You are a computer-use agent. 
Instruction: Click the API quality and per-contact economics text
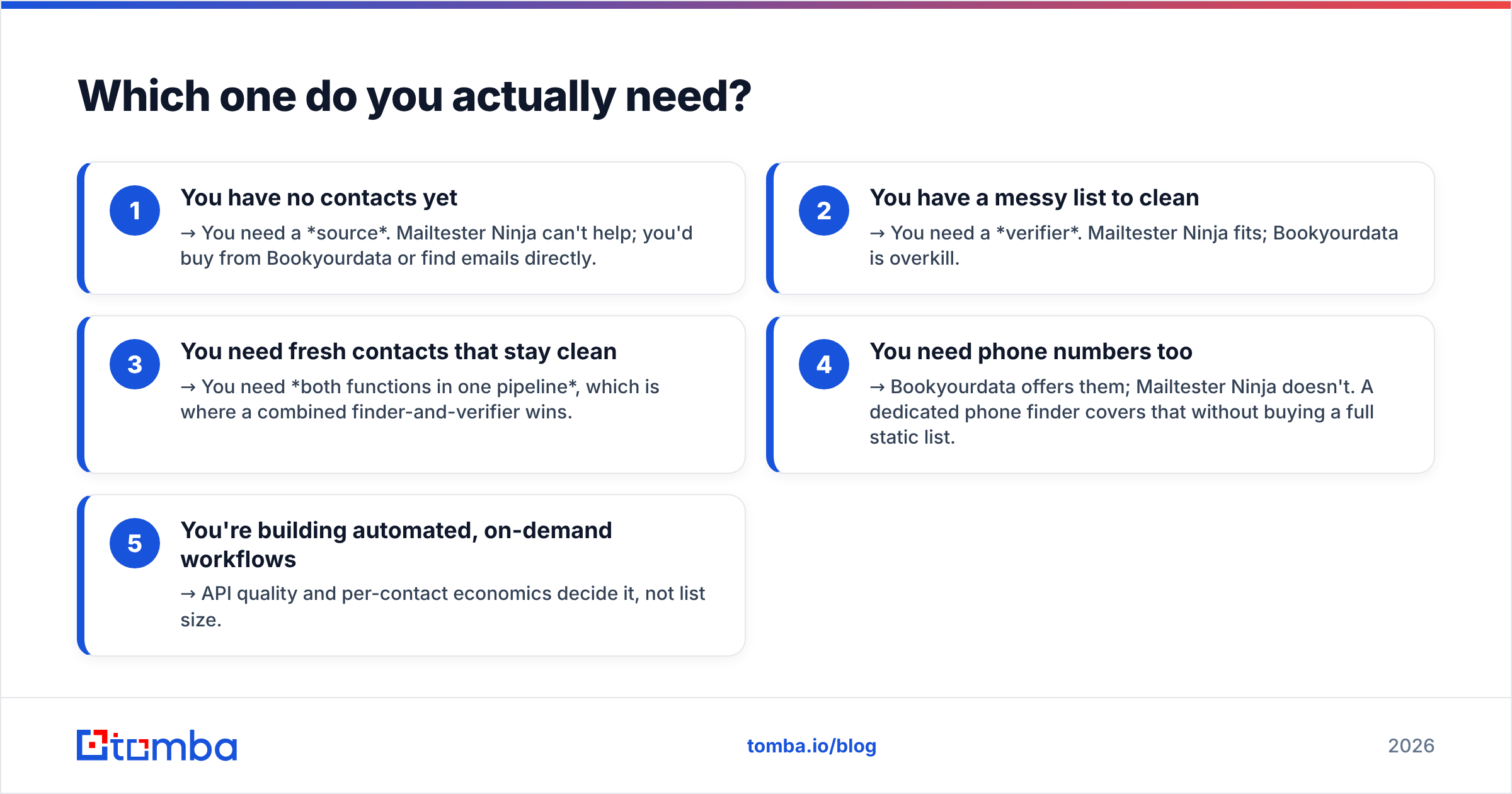tap(443, 606)
